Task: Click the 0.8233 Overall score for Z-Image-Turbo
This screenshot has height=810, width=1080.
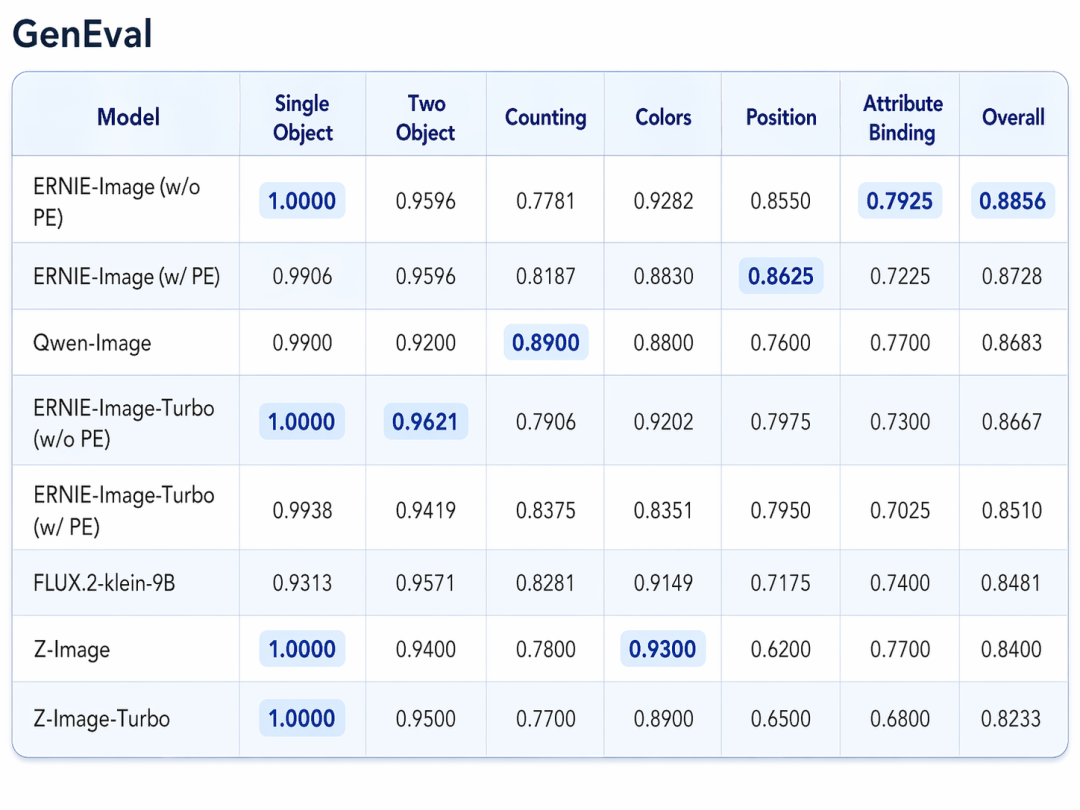Action: [x=1010, y=719]
